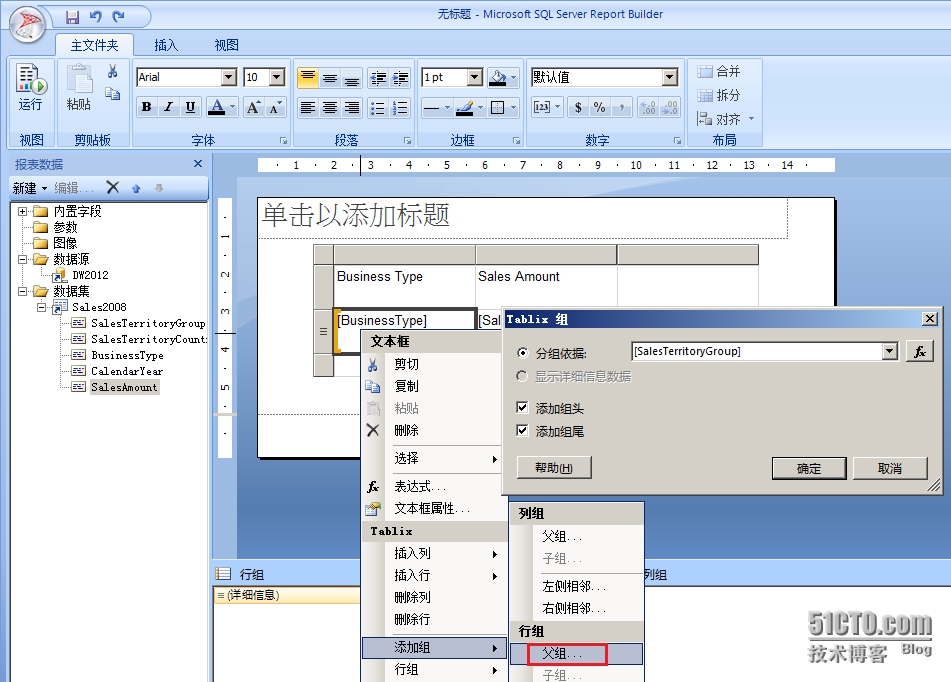This screenshot has width=951, height=682.
Task: Redo the last action
Action: tap(119, 17)
